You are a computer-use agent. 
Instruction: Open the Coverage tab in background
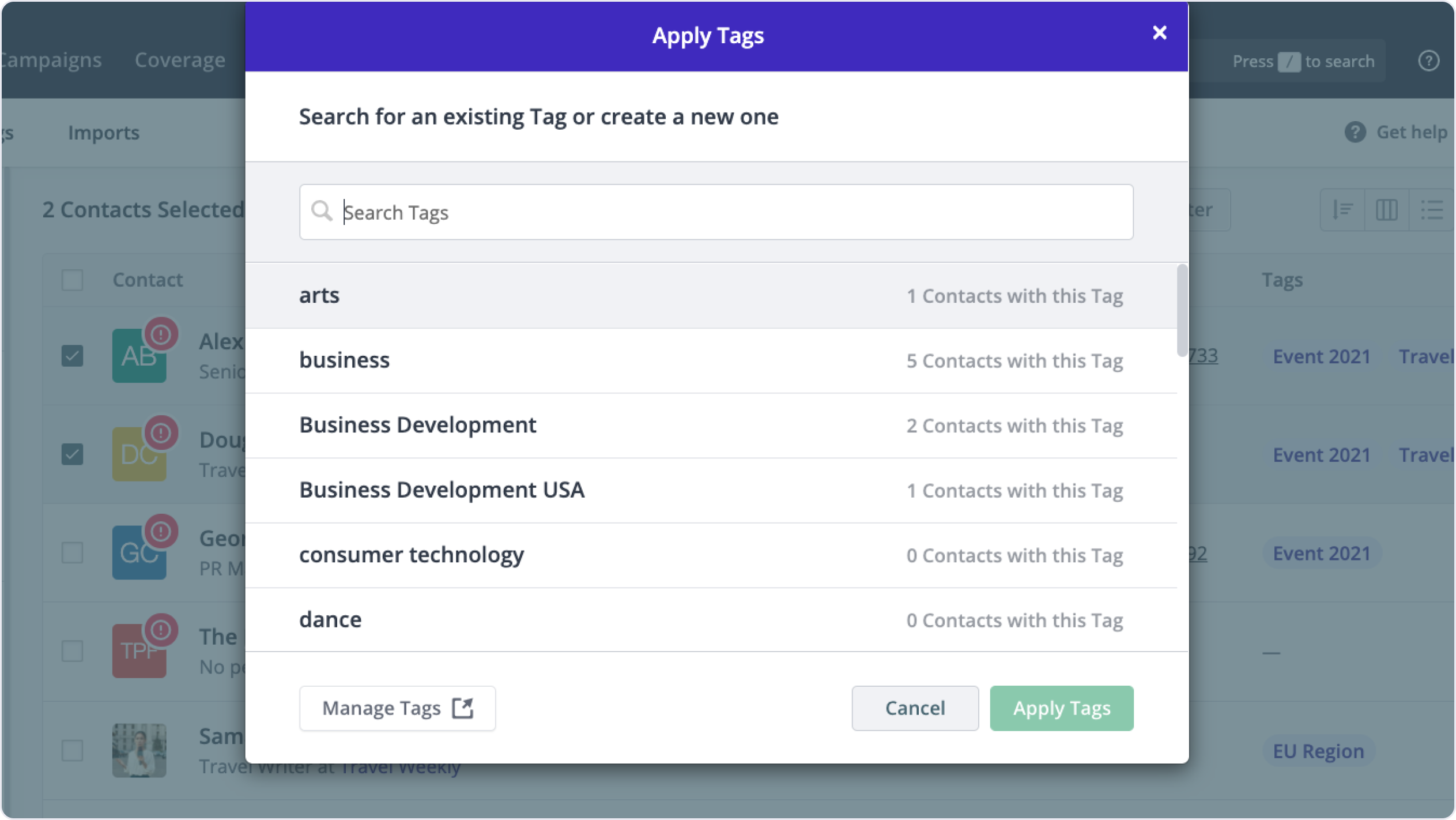pos(180,60)
